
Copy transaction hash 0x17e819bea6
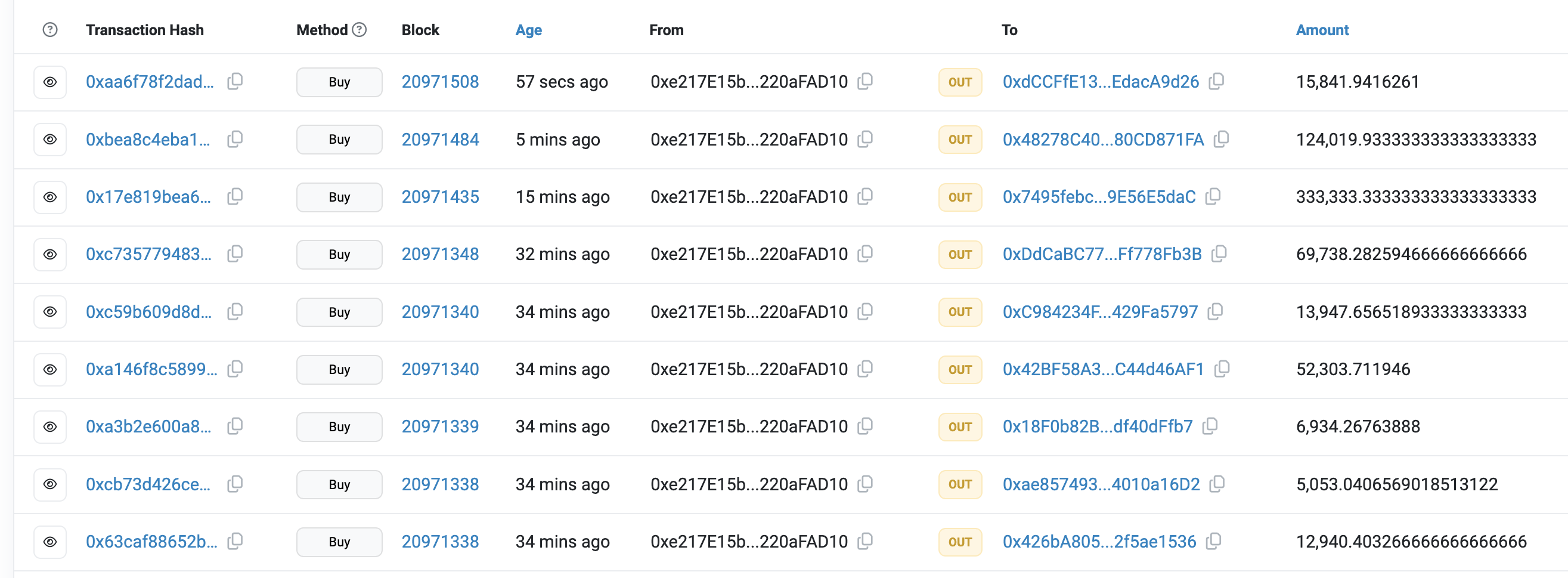pos(235,197)
